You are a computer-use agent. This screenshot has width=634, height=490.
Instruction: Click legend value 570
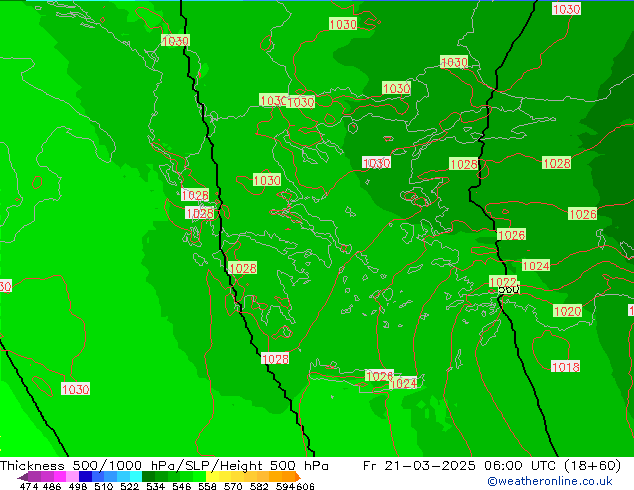(233, 486)
